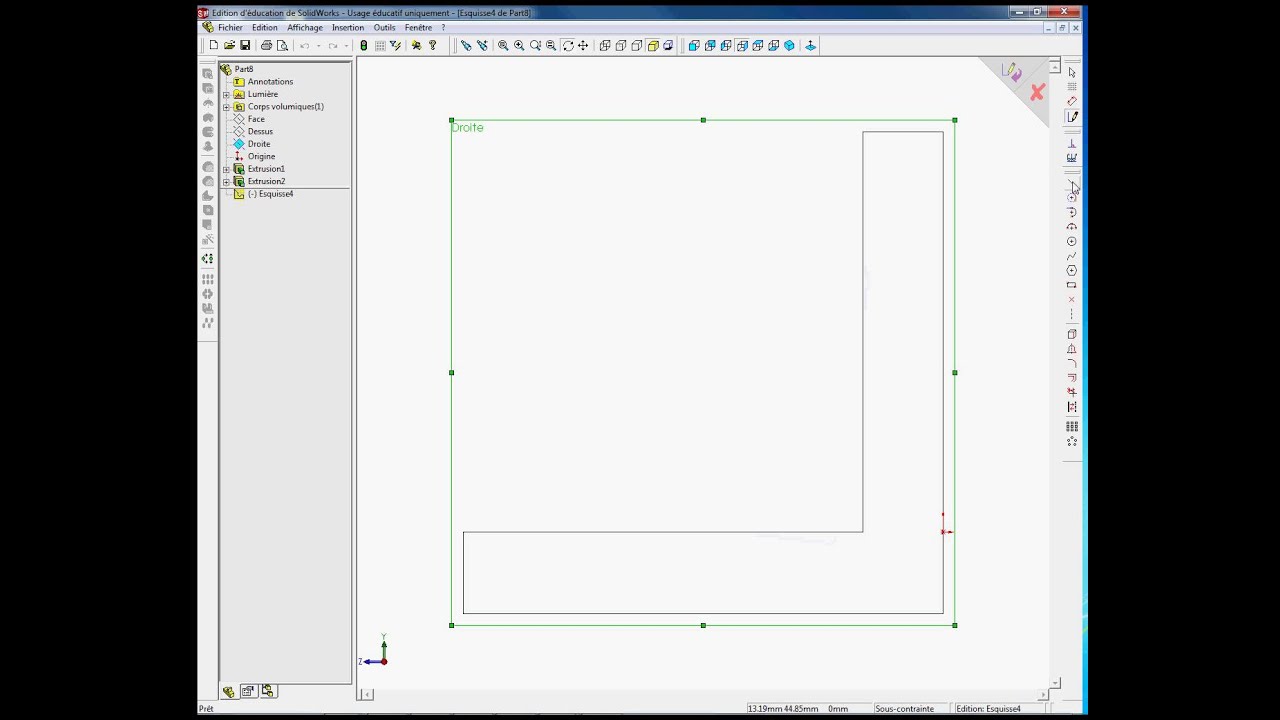Select the Isometric view blue cube icon
The image size is (1280, 720).
point(789,45)
